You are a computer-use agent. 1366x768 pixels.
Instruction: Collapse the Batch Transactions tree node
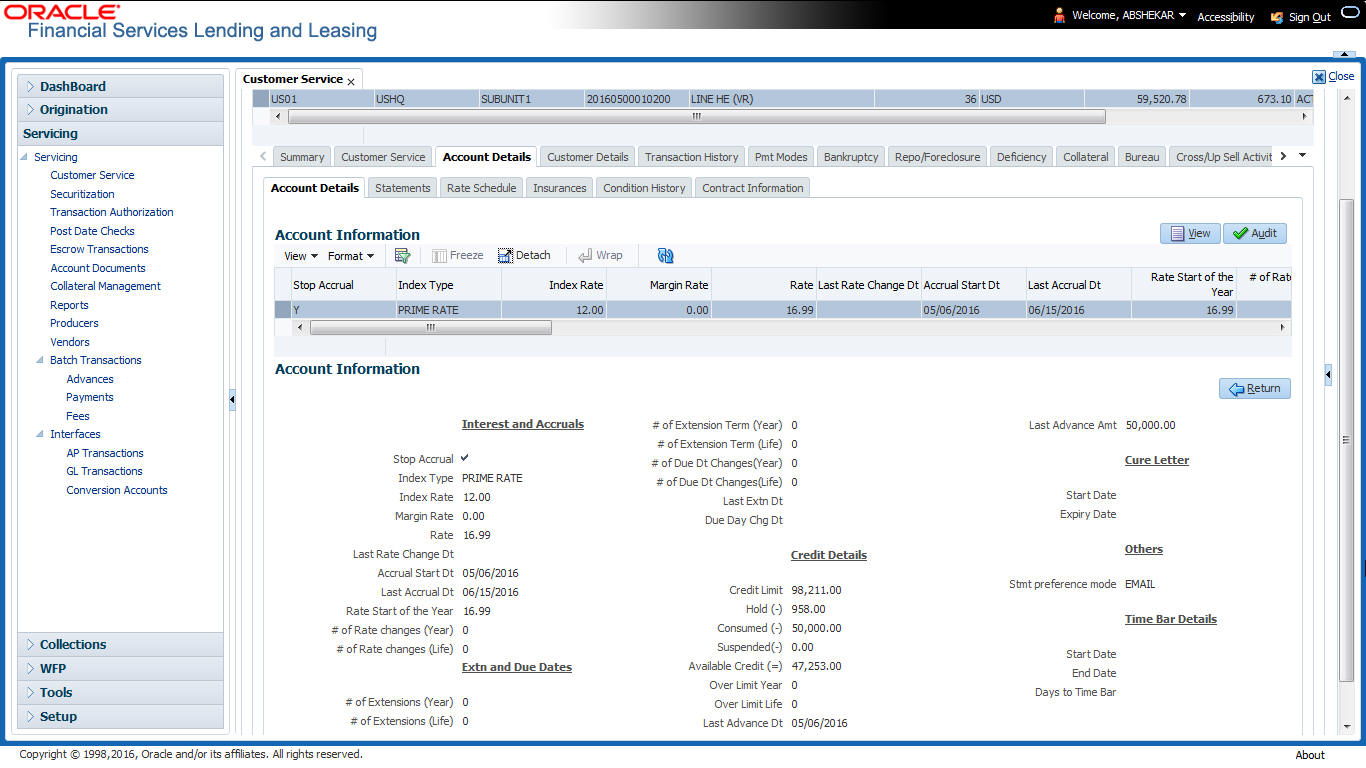[40, 360]
